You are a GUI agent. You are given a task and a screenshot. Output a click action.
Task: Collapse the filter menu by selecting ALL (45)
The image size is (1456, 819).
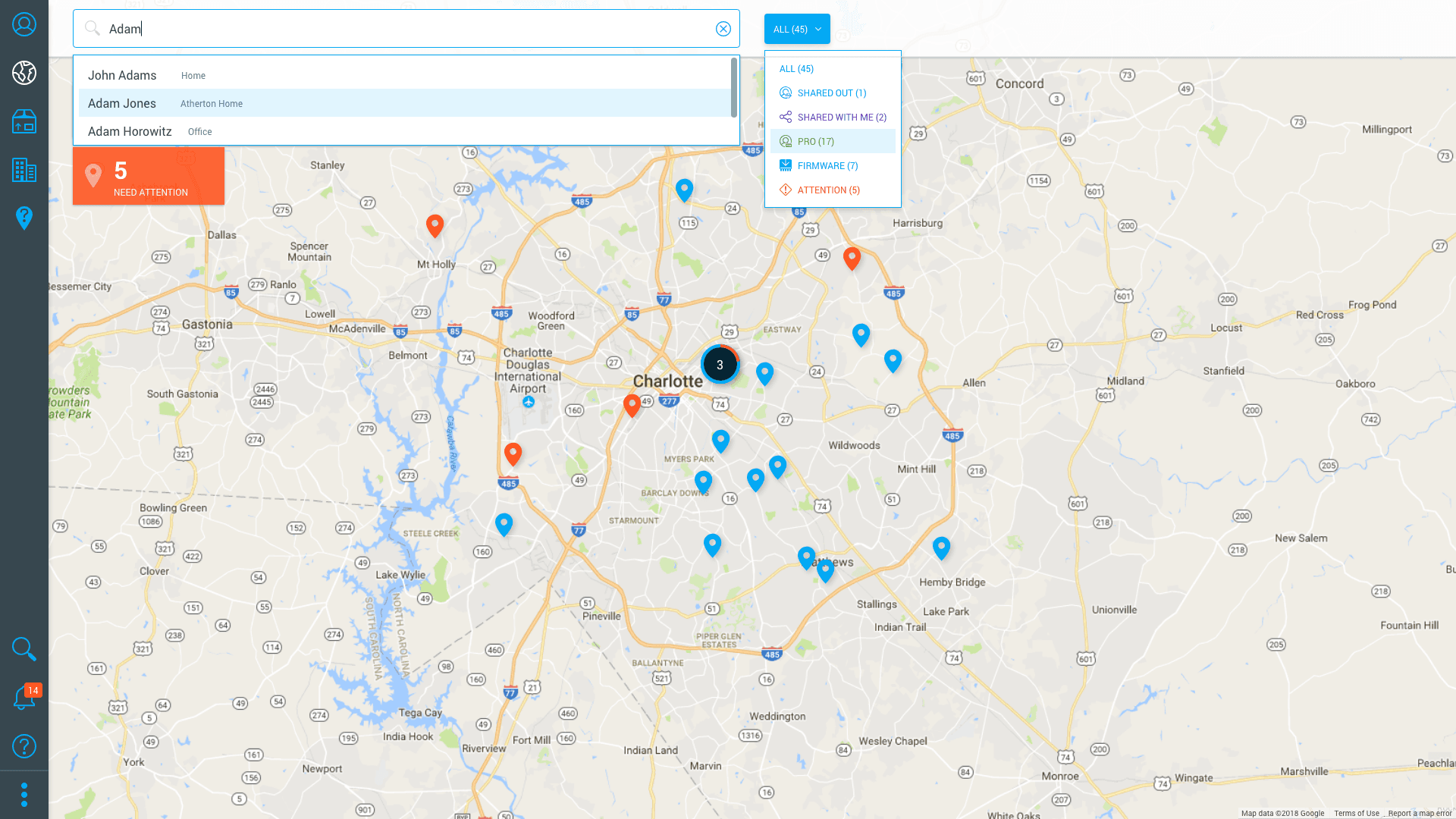(x=795, y=68)
